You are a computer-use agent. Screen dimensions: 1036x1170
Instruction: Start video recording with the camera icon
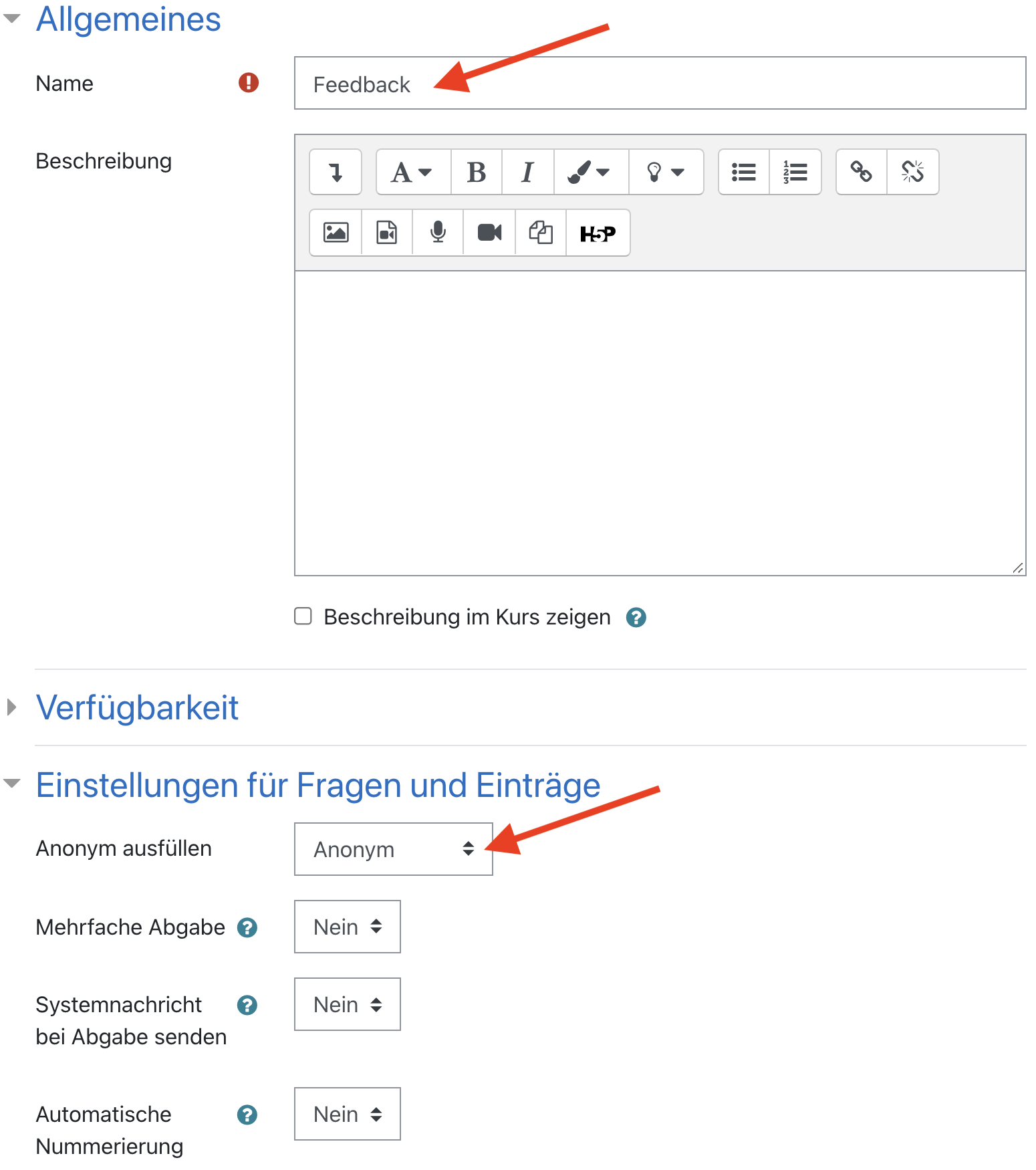pyautogui.click(x=489, y=233)
